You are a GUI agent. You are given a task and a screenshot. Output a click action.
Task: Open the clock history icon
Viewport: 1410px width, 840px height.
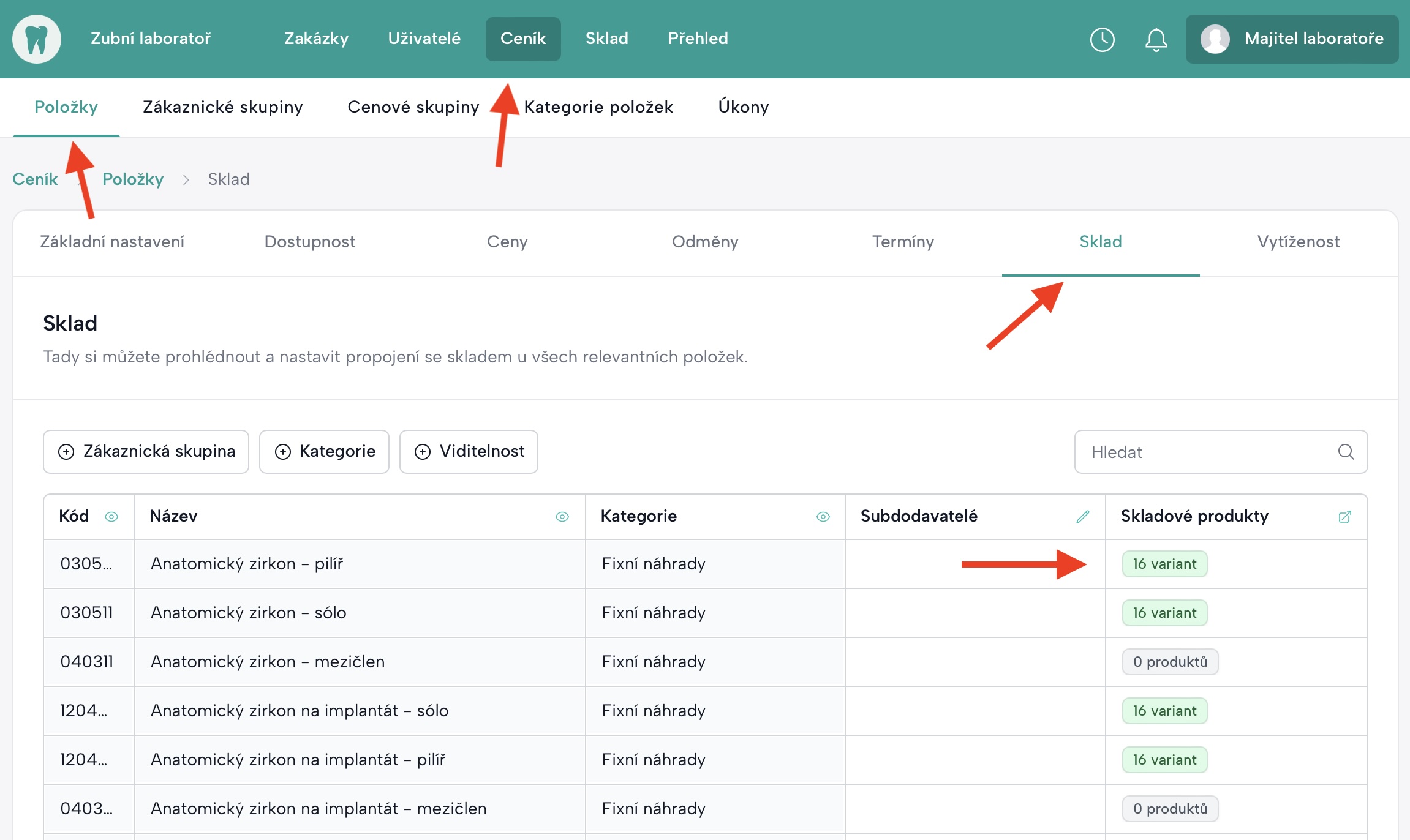tap(1102, 39)
